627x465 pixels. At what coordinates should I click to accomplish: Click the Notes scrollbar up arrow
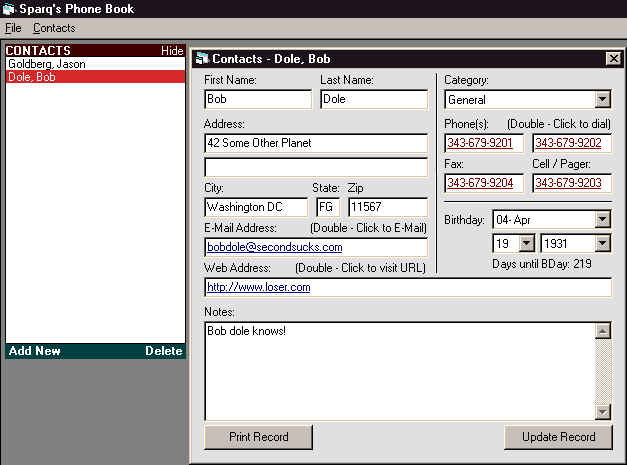[603, 331]
